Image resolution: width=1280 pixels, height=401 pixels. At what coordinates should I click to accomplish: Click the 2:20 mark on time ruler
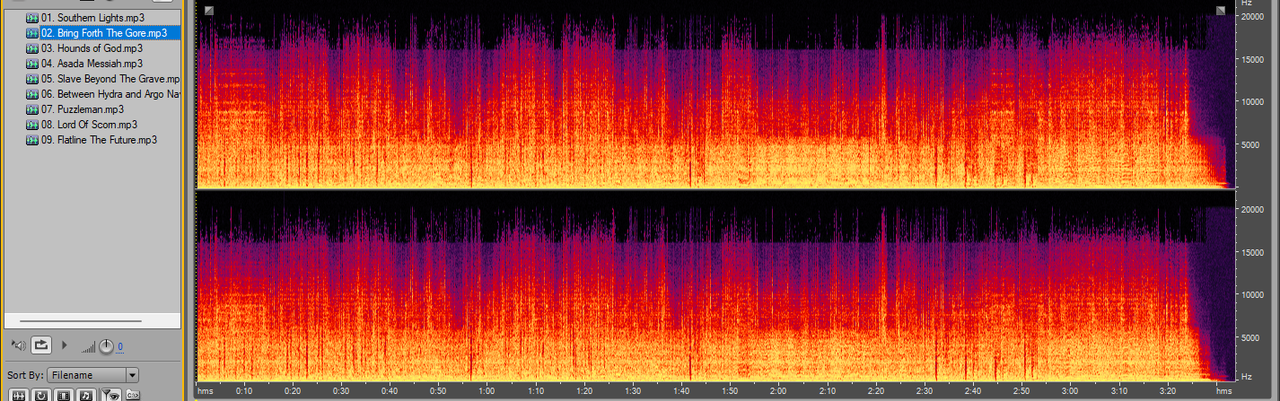pyautogui.click(x=877, y=391)
